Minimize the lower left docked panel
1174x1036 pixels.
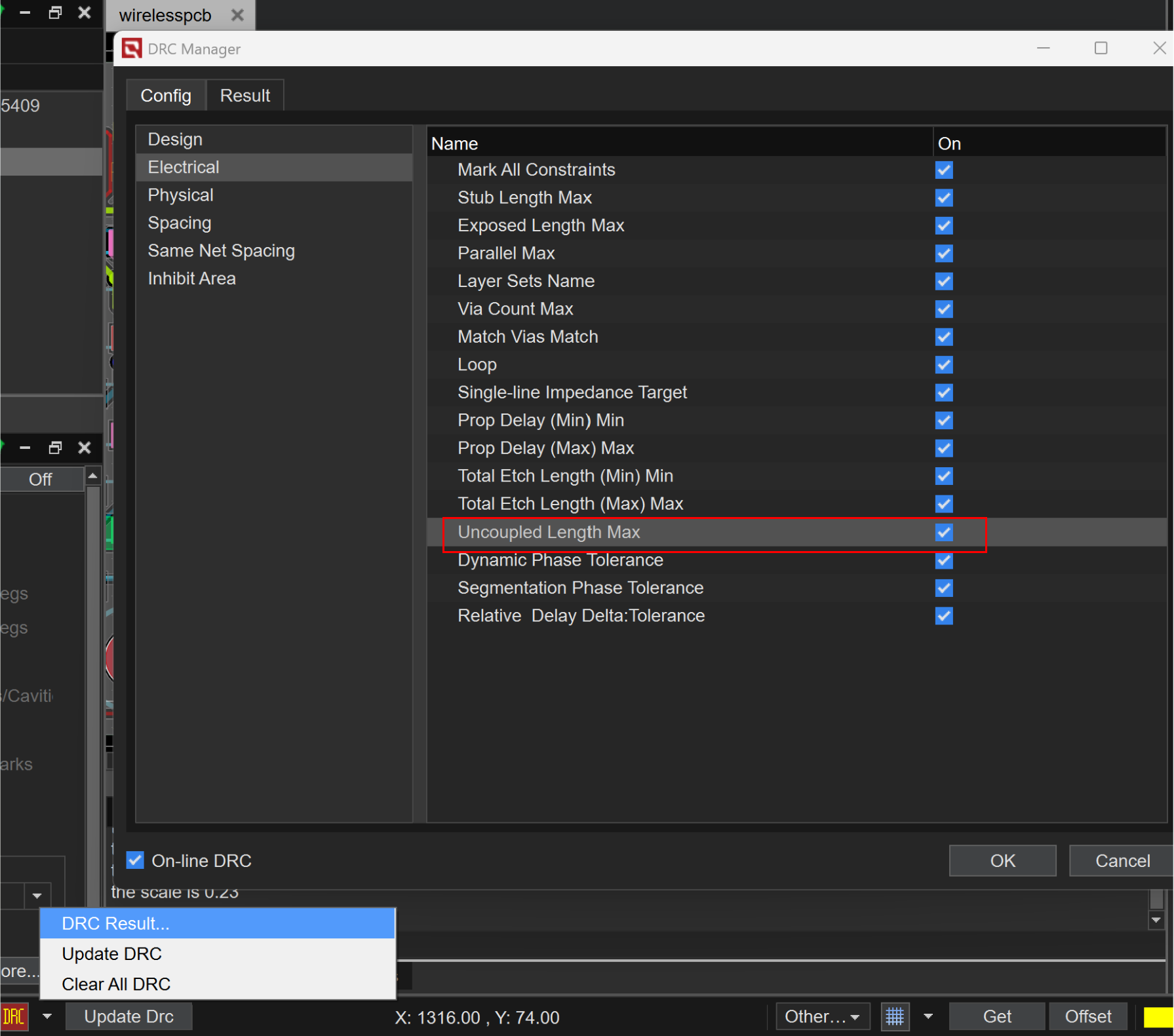[25, 448]
